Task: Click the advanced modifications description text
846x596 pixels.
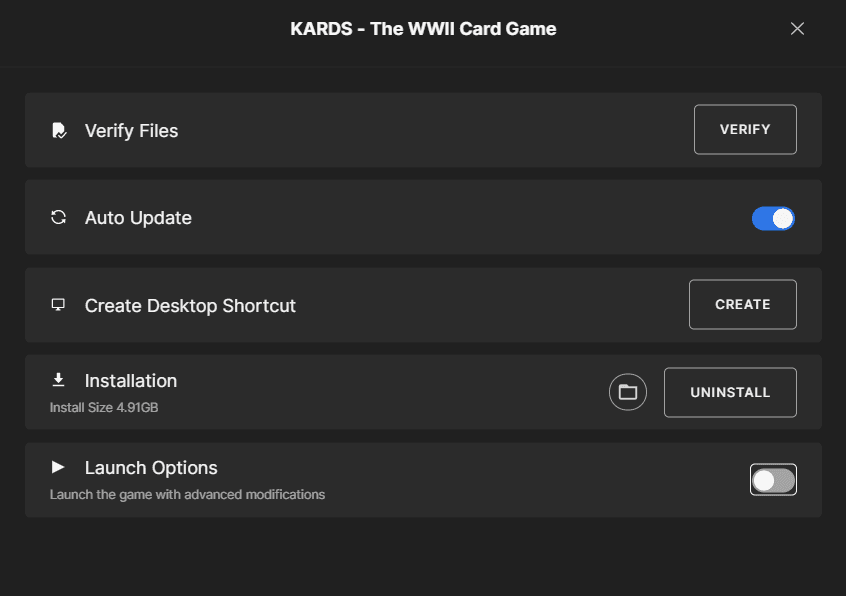Action: pos(187,494)
